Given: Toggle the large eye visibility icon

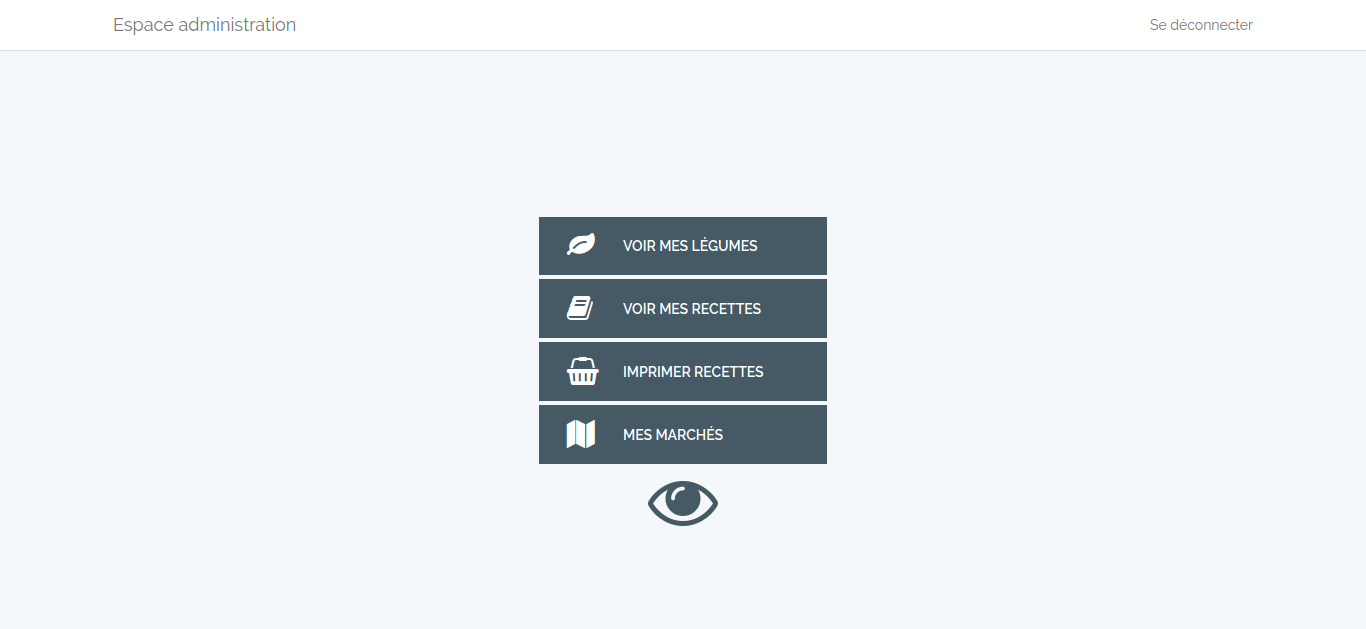Looking at the screenshot, I should coord(683,503).
